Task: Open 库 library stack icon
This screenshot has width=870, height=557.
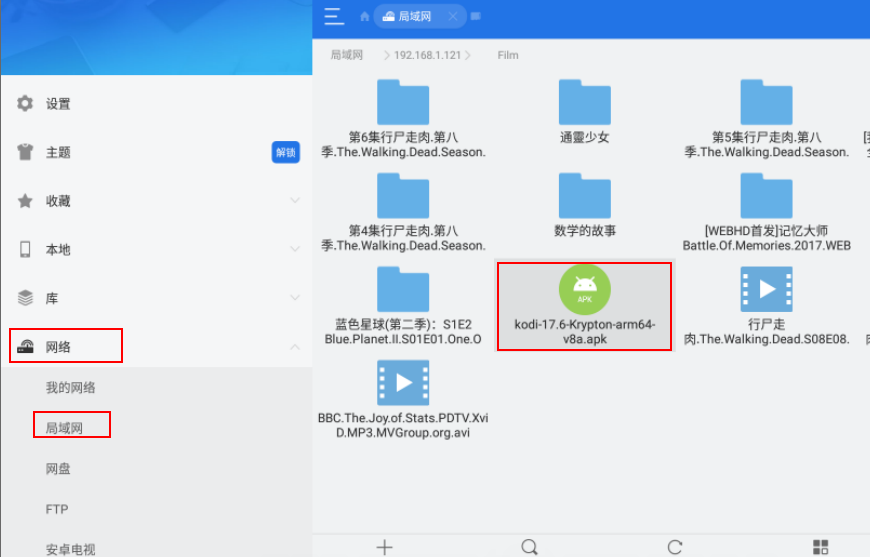Action: 25,298
